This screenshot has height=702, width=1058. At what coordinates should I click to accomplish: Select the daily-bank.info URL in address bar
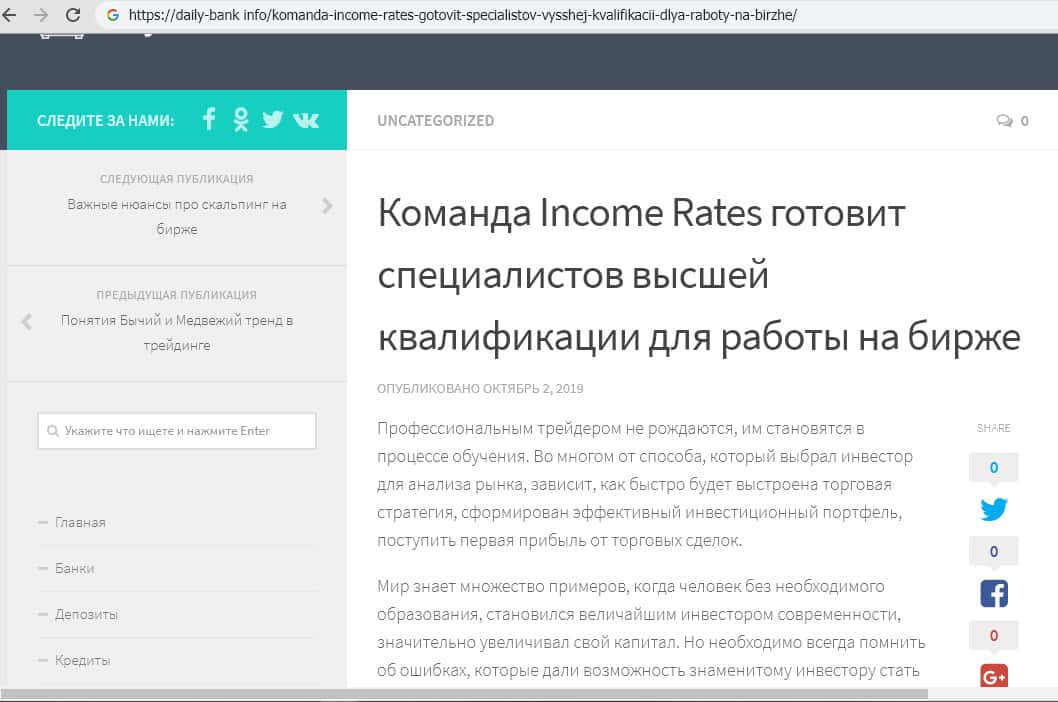point(463,15)
